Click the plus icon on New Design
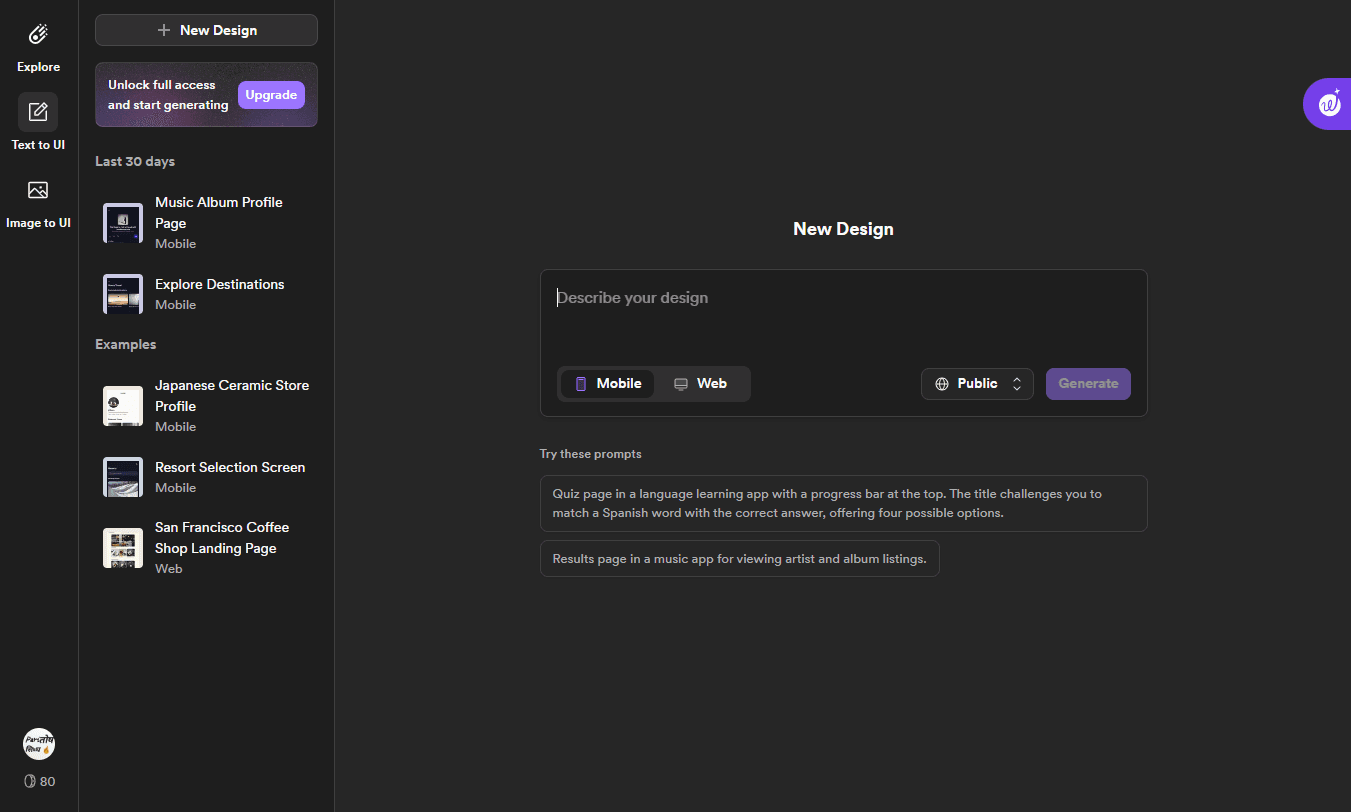This screenshot has width=1351, height=812. 166,29
